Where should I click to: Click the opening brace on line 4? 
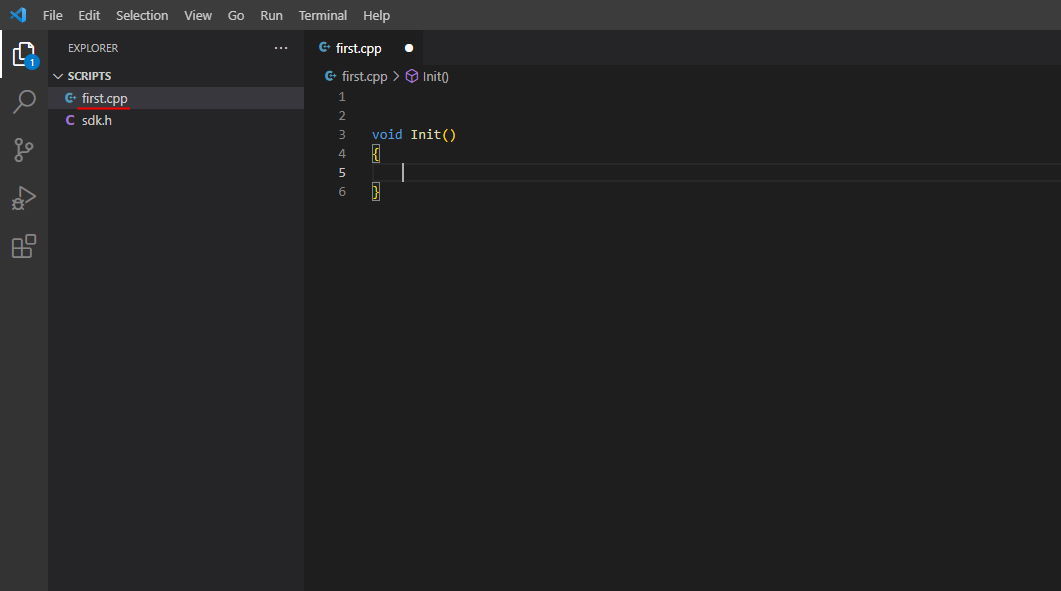pyautogui.click(x=376, y=154)
